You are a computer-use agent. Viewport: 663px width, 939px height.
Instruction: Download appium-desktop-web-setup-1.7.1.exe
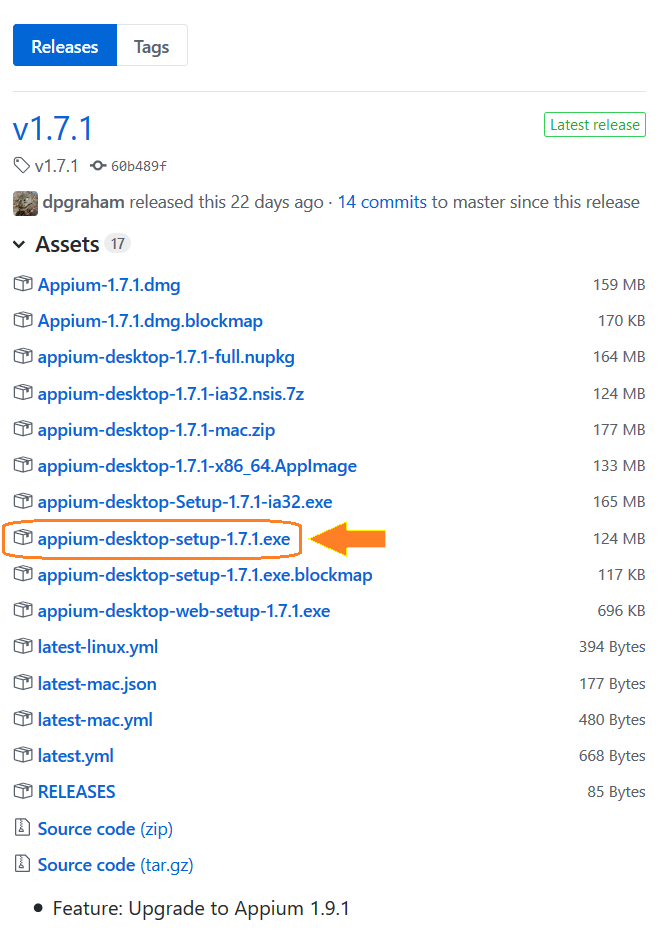tap(184, 611)
